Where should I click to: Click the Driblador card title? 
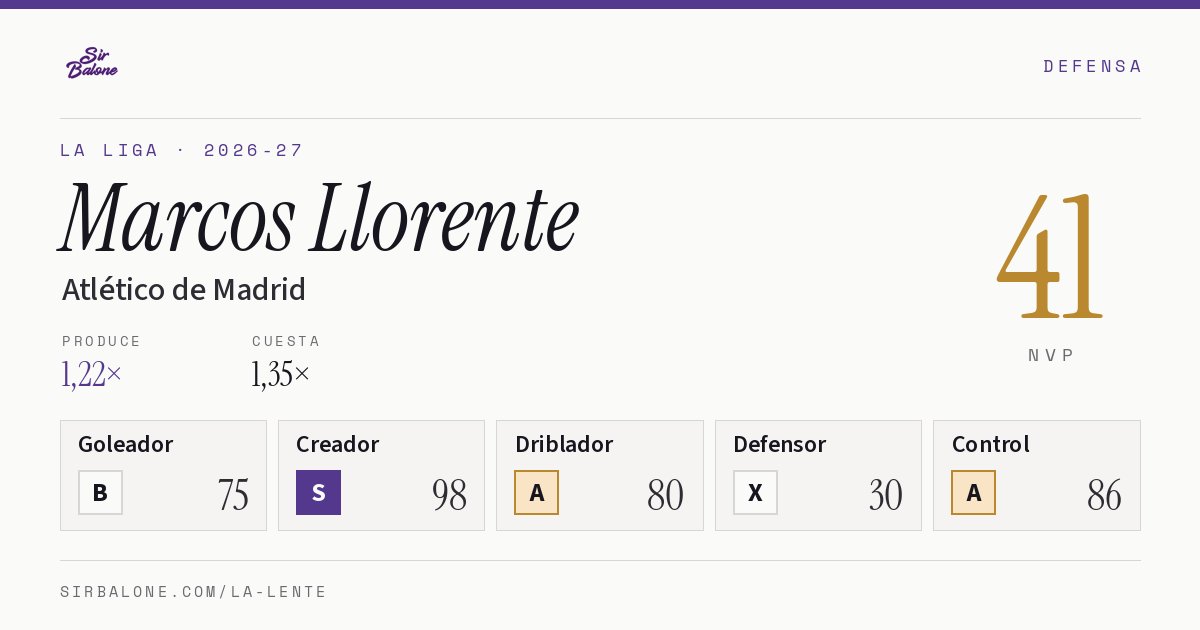click(564, 444)
